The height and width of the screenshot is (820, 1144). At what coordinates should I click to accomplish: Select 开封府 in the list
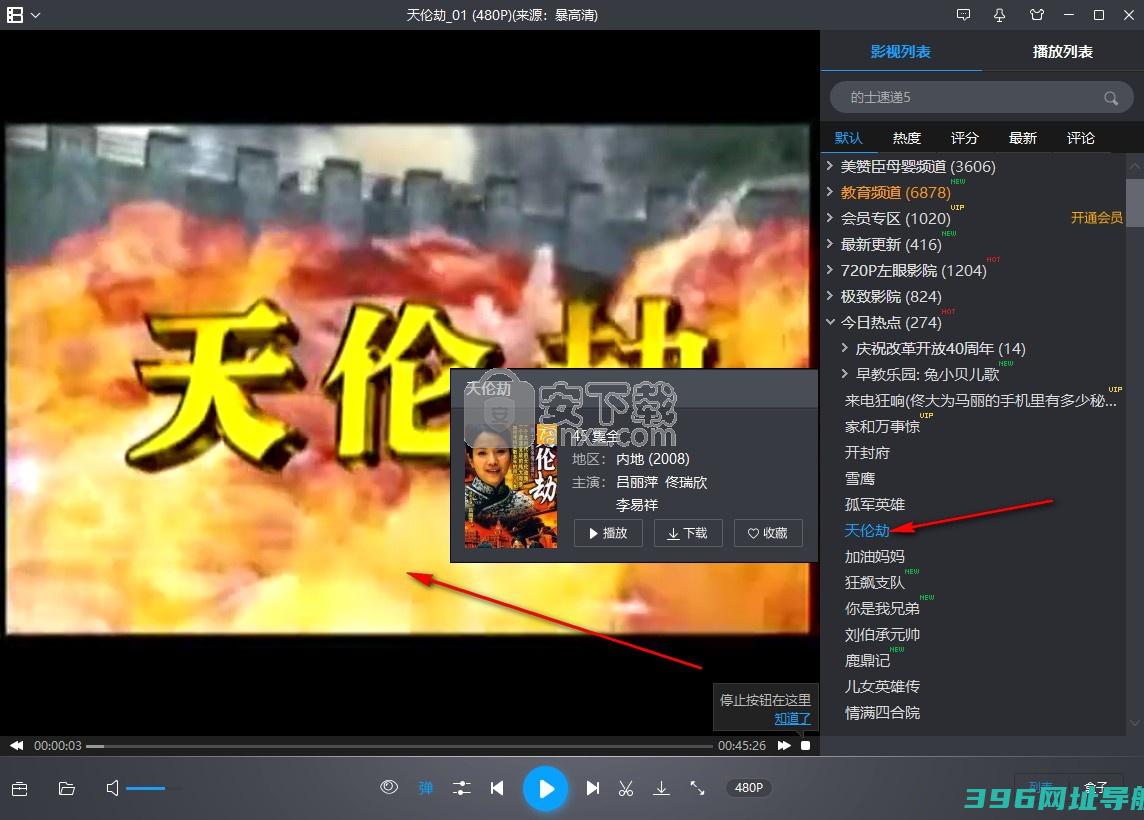(867, 452)
